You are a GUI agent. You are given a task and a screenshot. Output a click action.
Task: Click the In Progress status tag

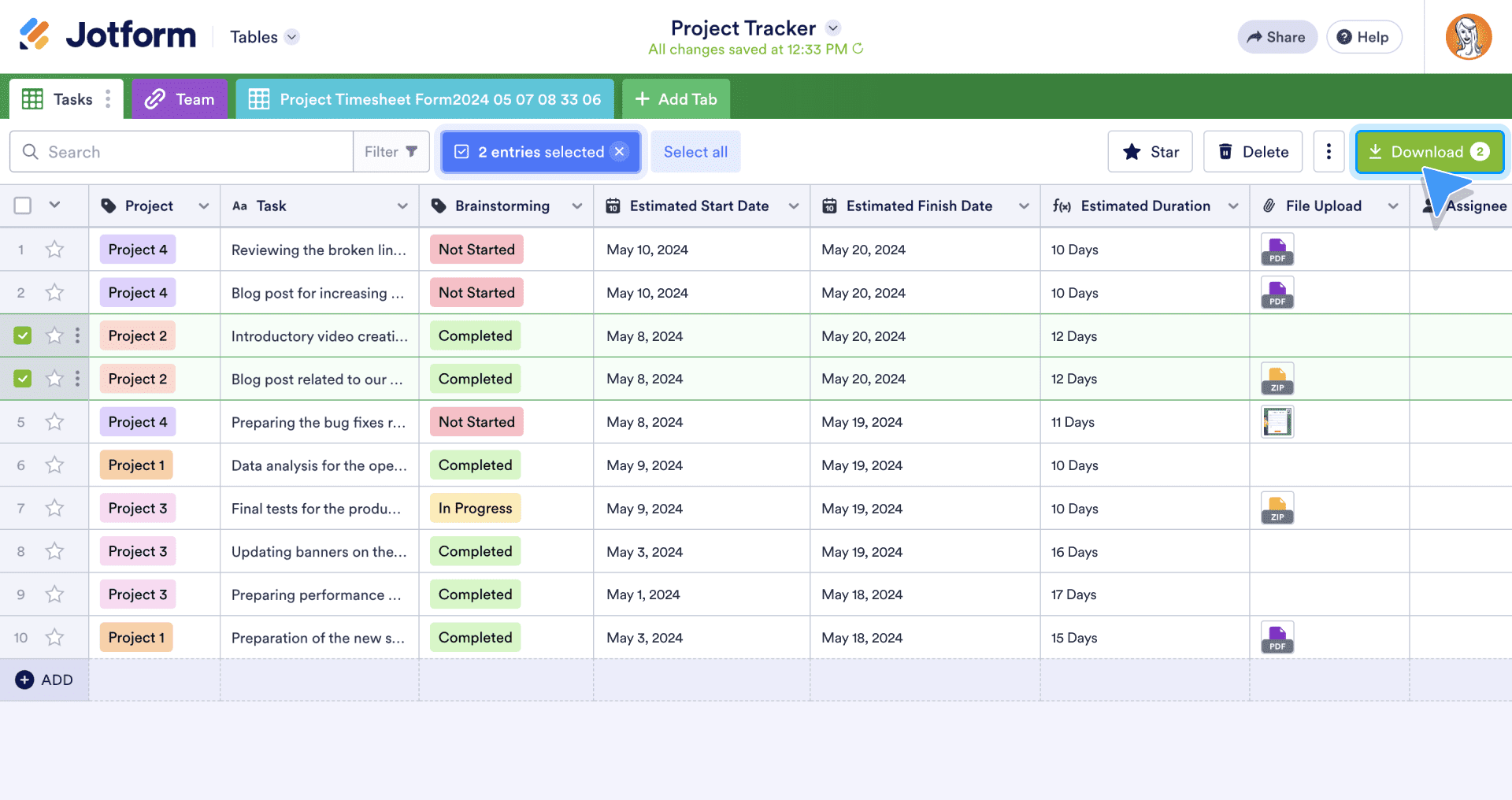coord(475,509)
